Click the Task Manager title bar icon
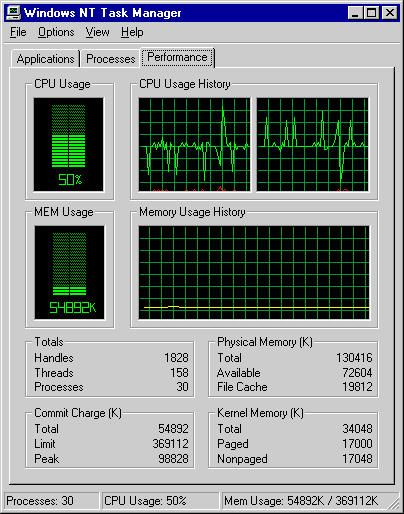 pos(13,13)
